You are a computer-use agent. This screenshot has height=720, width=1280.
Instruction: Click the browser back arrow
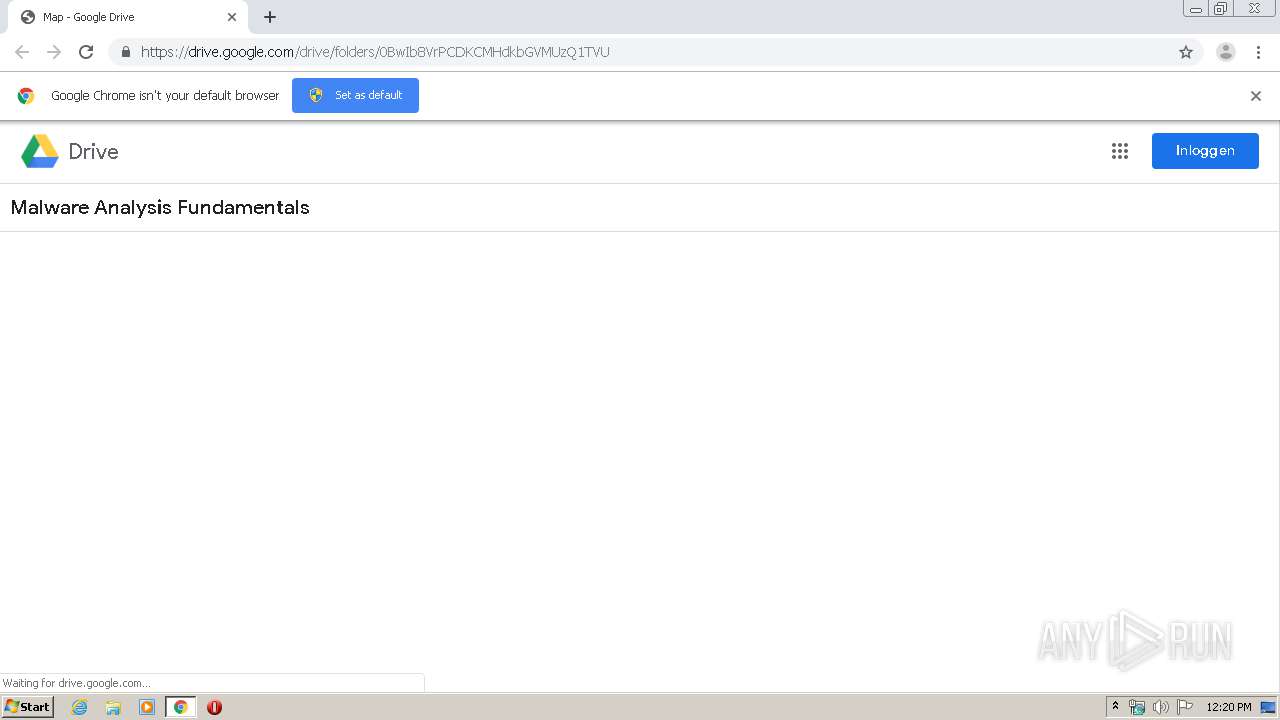(x=22, y=52)
